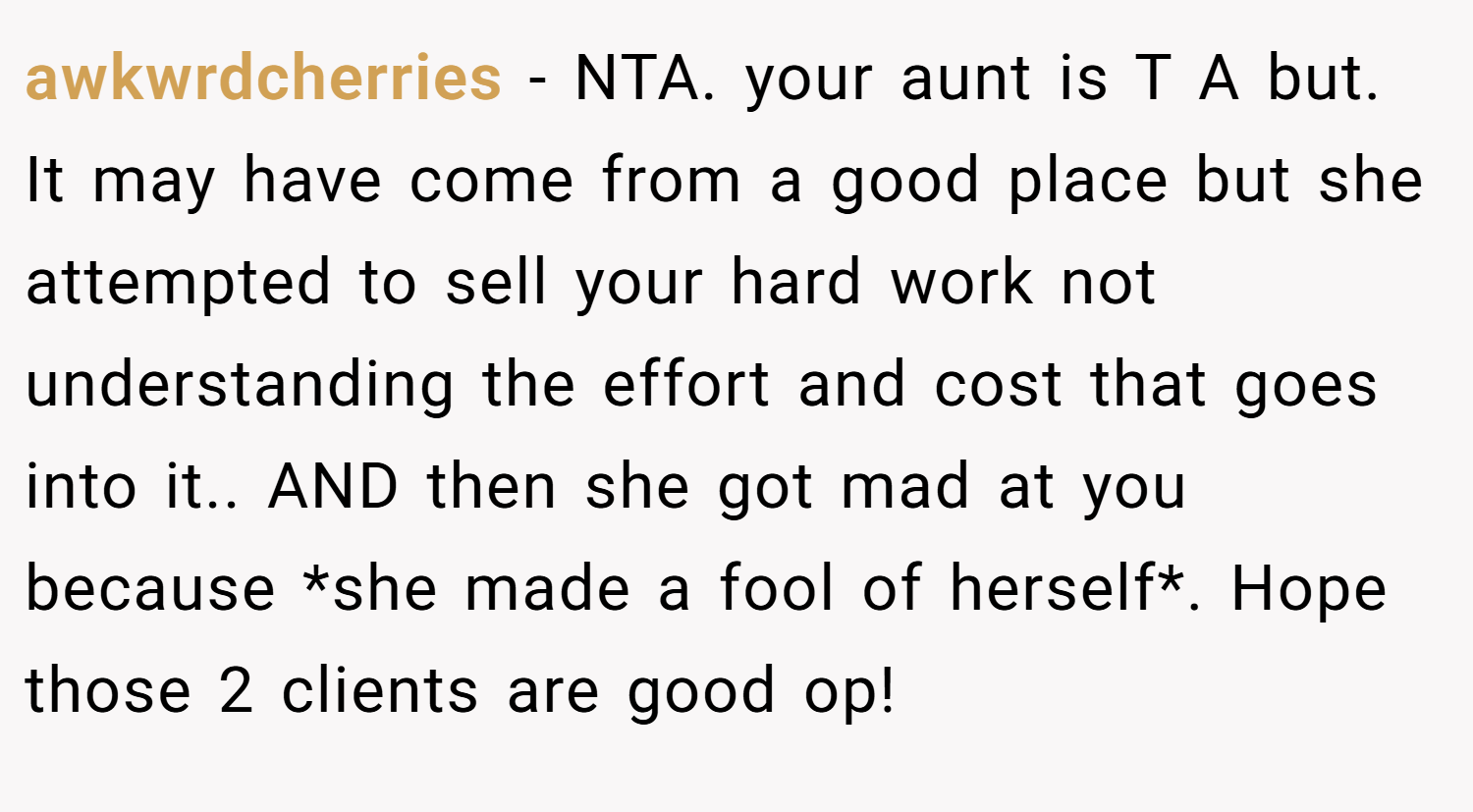The height and width of the screenshot is (812, 1473).
Task: Click the word 'herself*' in the comment
Action: pos(1066,587)
